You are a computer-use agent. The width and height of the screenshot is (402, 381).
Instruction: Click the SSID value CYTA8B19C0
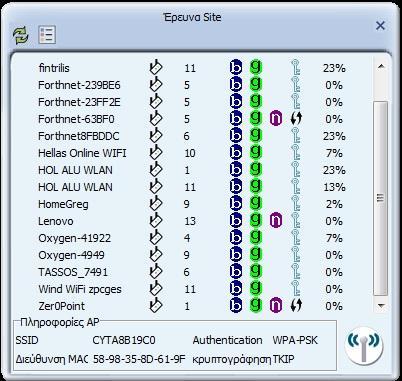(x=124, y=340)
